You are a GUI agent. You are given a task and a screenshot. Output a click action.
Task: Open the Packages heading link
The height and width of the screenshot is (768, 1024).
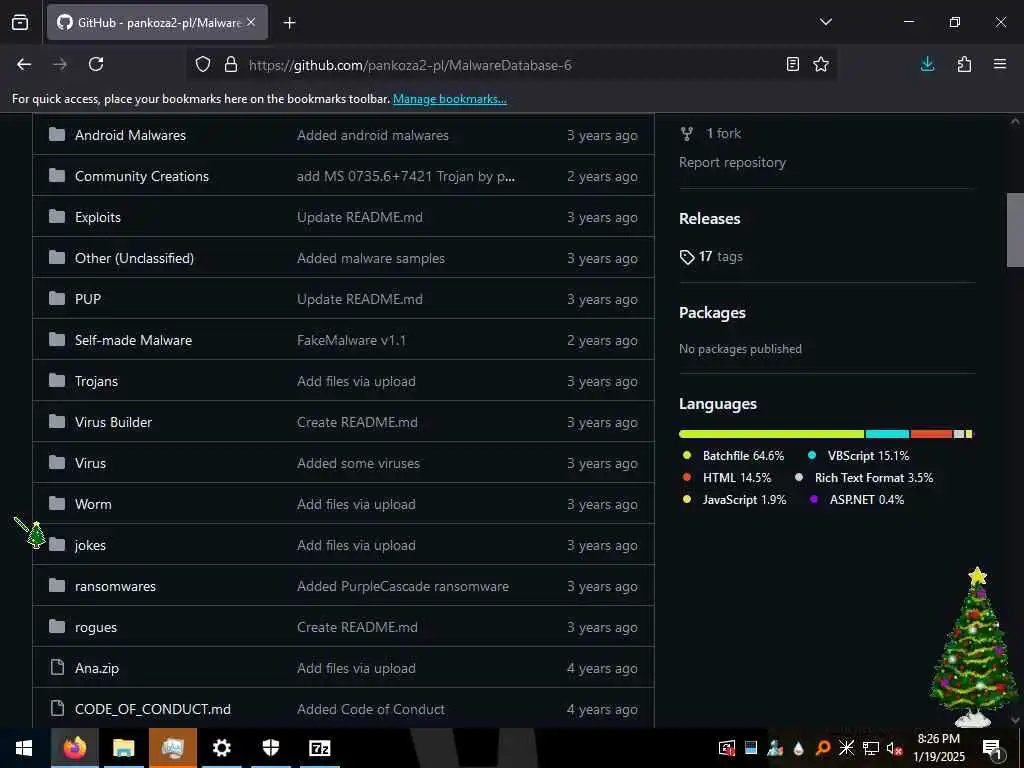coord(712,313)
